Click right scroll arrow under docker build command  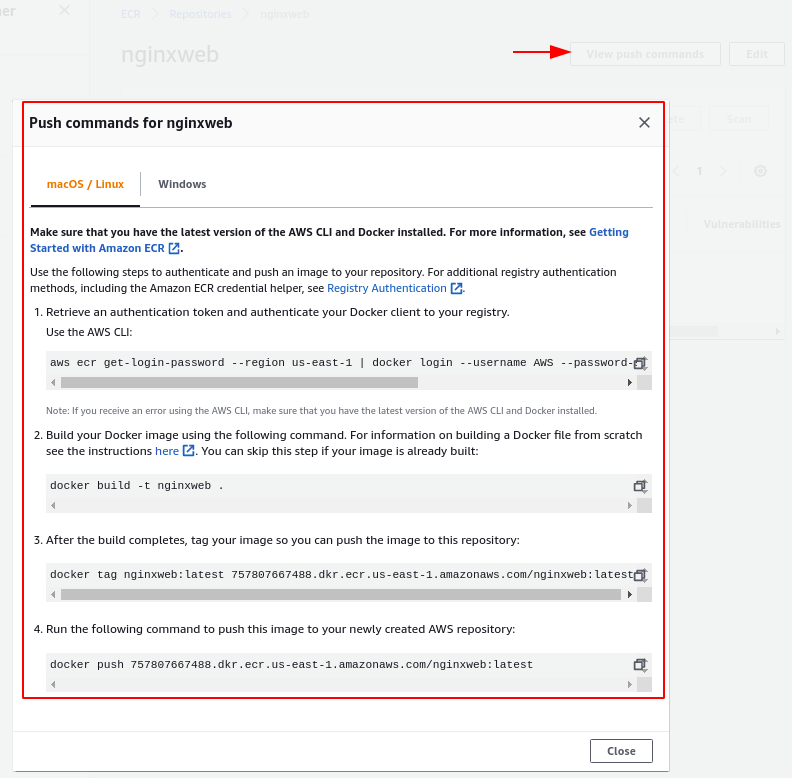[x=629, y=505]
